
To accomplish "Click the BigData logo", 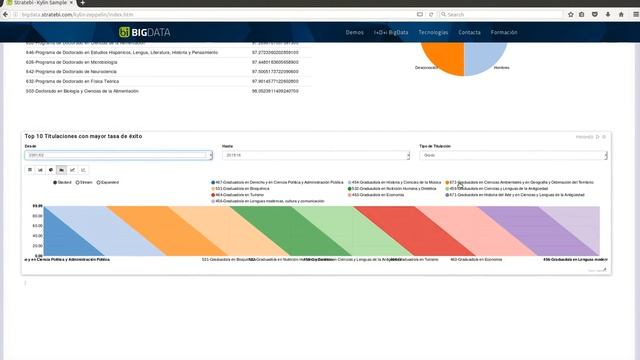I will coord(144,32).
